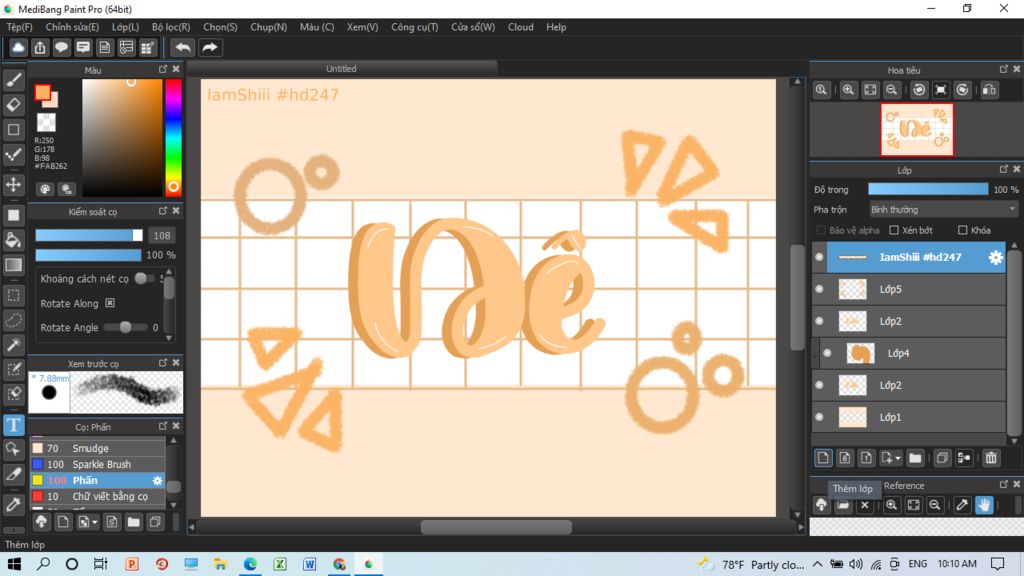Adjust the brush size slider

pos(89,235)
